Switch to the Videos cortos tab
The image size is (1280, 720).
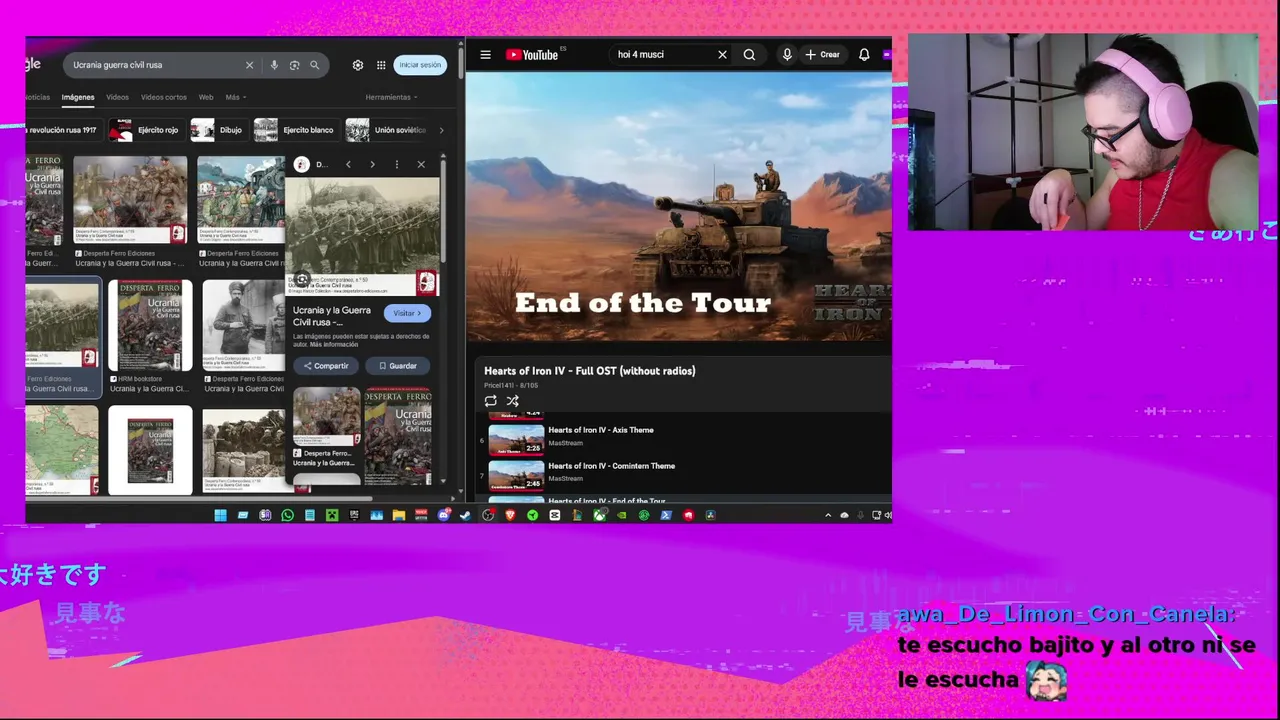pyautogui.click(x=164, y=97)
